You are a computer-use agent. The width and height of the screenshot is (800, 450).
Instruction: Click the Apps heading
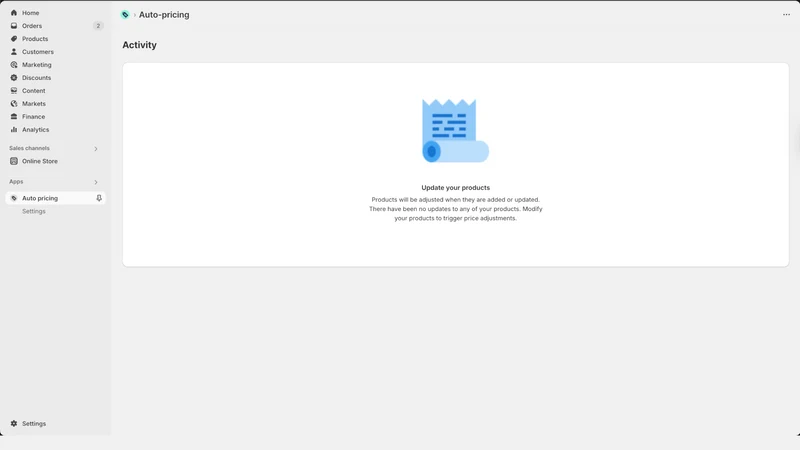(x=16, y=182)
